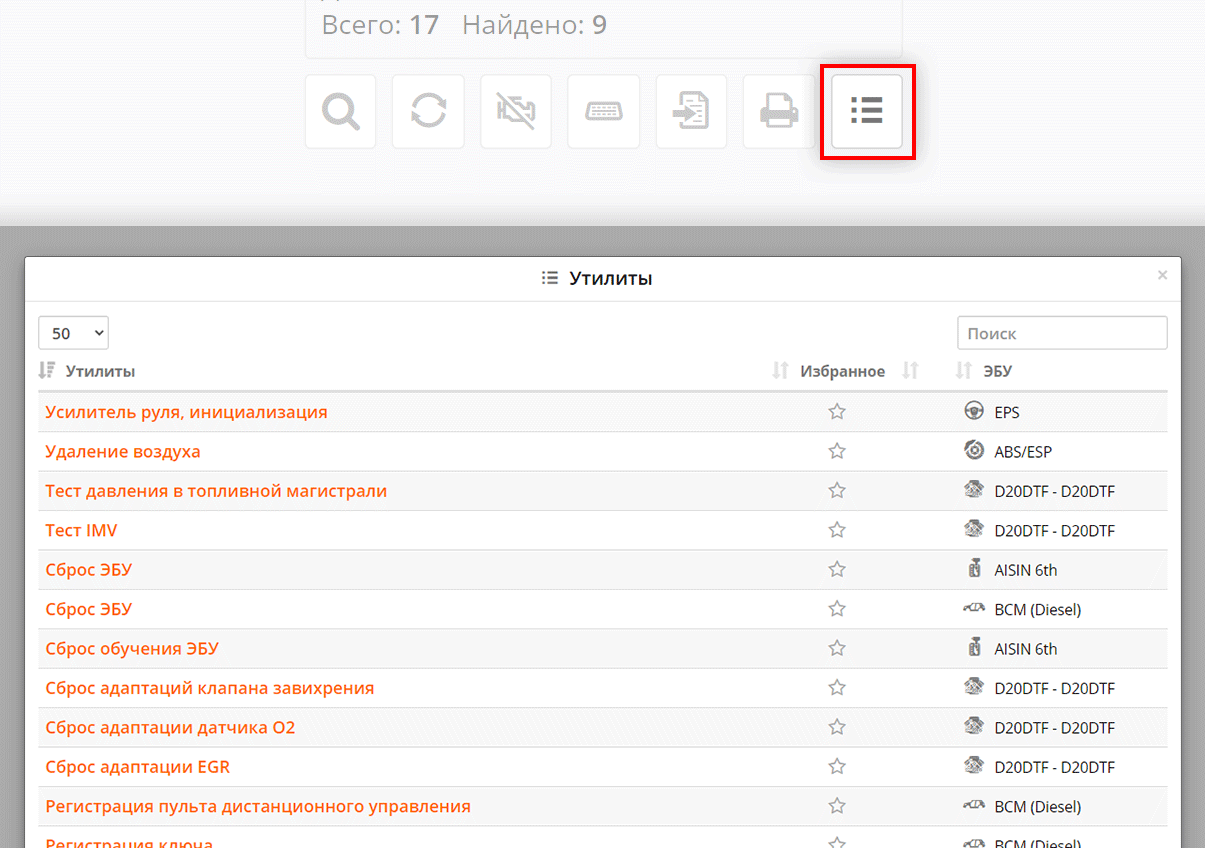The height and width of the screenshot is (848, 1205).
Task: Open the 50 rows-per-page dropdown
Action: pos(73,333)
